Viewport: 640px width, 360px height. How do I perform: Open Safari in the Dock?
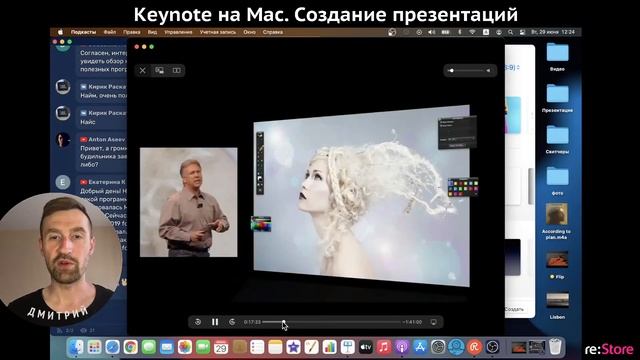112,347
